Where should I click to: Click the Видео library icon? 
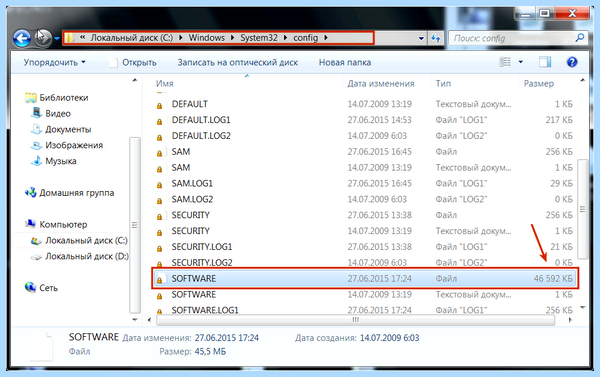pyautogui.click(x=37, y=113)
